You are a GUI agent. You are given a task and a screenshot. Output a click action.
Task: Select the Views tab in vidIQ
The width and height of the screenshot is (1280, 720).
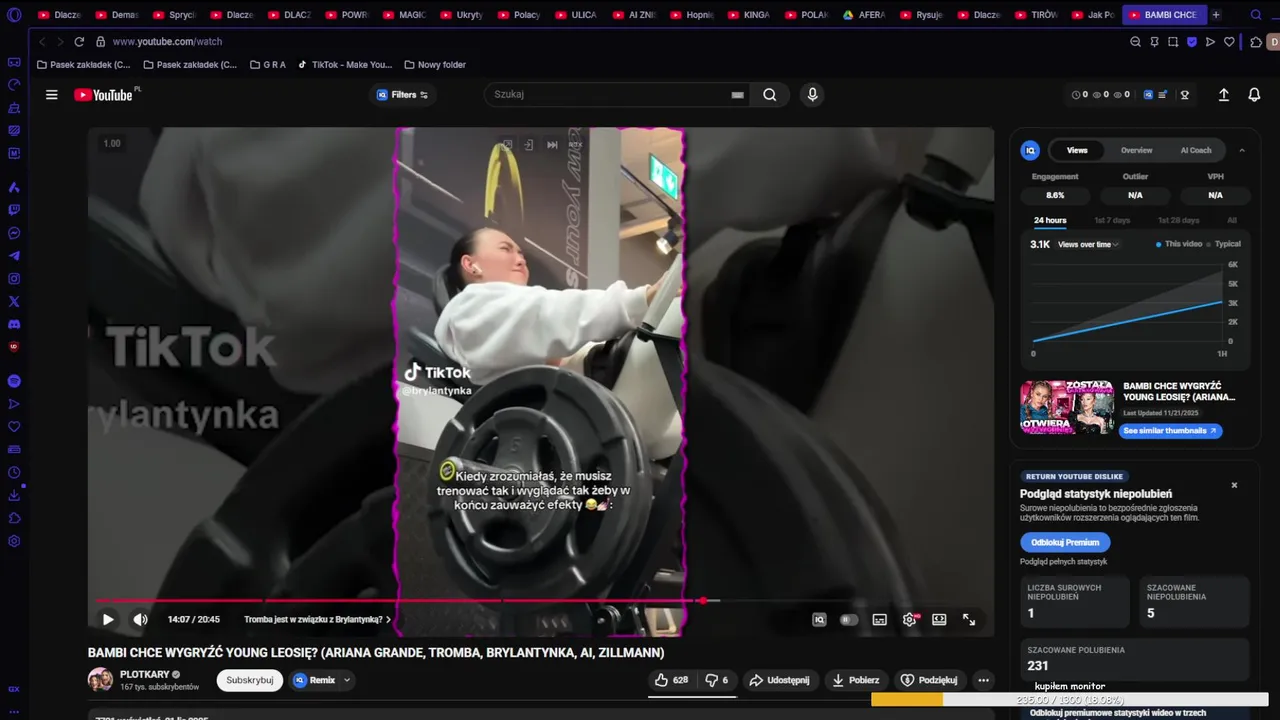(1077, 150)
